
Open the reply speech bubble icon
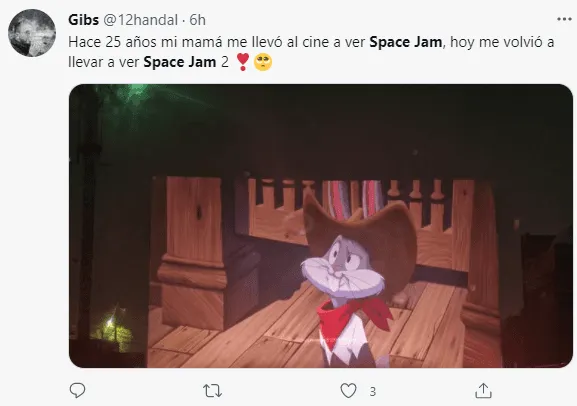click(77, 390)
